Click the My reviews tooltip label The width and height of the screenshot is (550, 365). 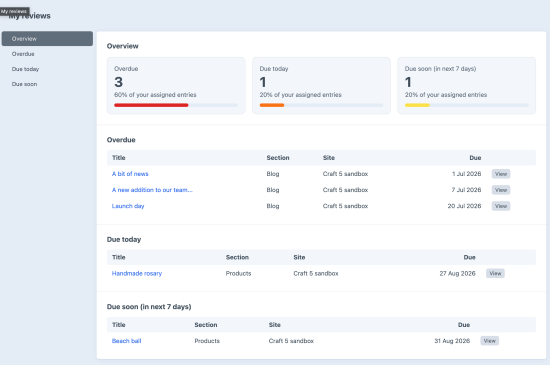click(14, 11)
